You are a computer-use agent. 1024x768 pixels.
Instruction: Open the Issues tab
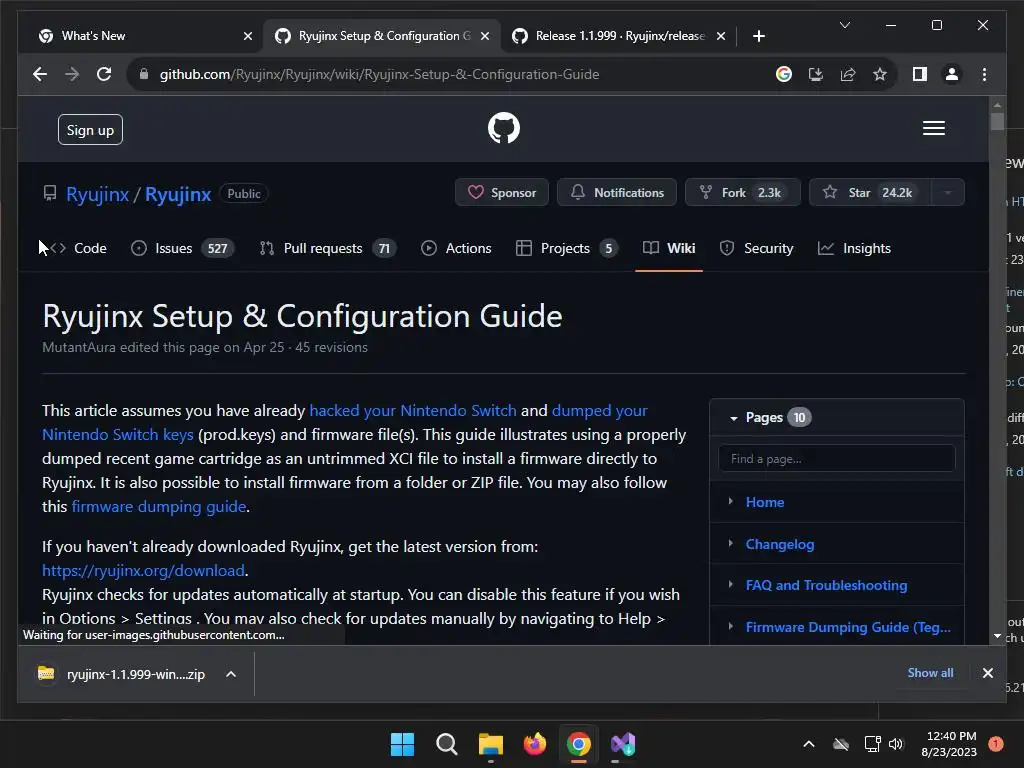tap(182, 248)
